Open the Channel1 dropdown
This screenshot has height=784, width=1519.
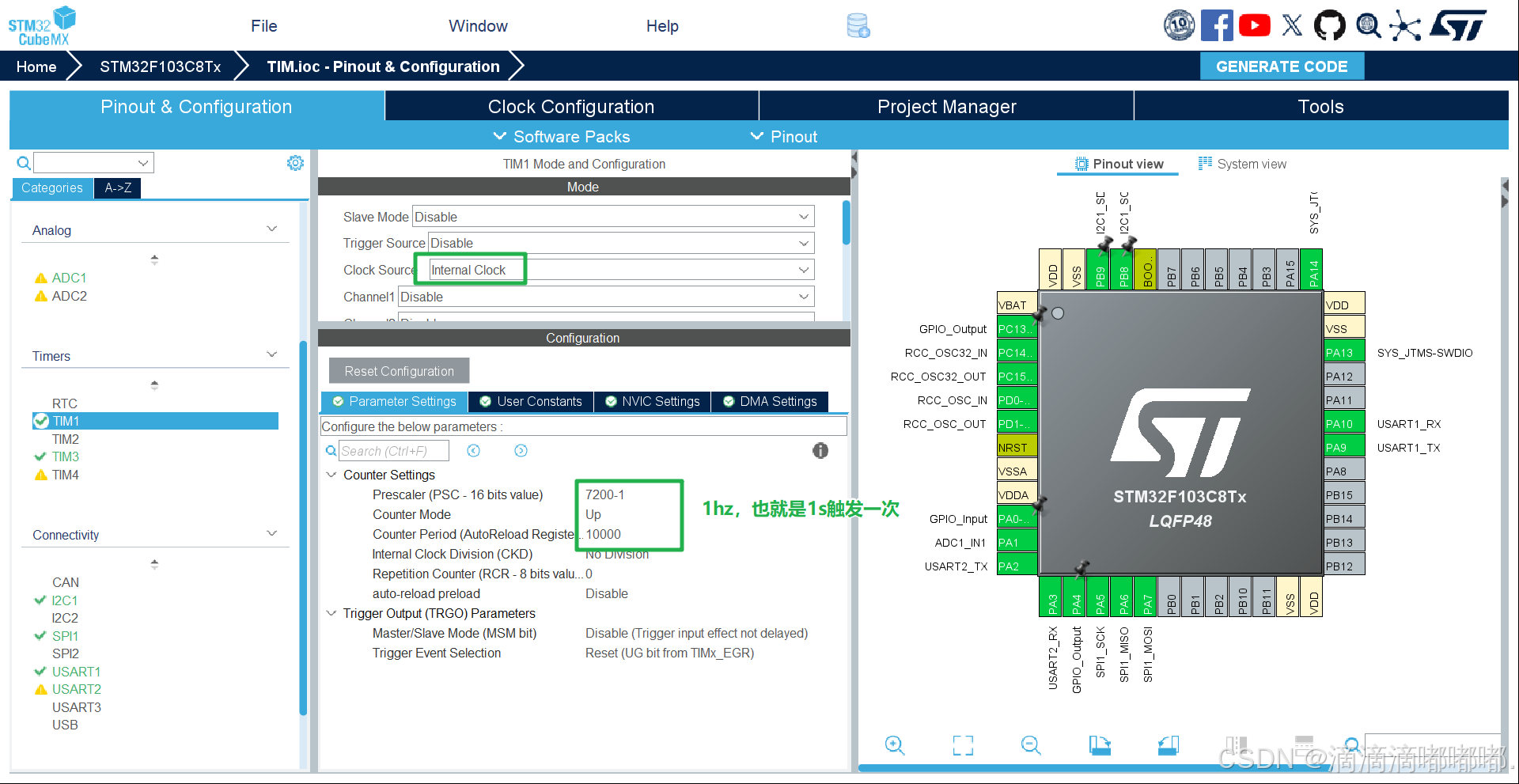click(606, 297)
